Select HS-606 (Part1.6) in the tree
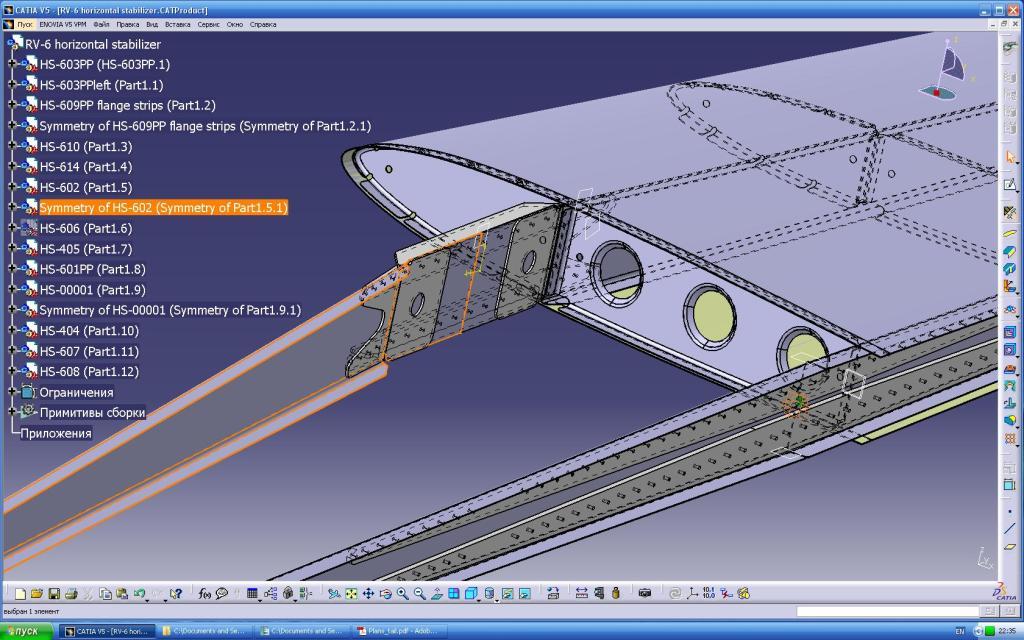Image resolution: width=1024 pixels, height=640 pixels. pyautogui.click(x=85, y=228)
